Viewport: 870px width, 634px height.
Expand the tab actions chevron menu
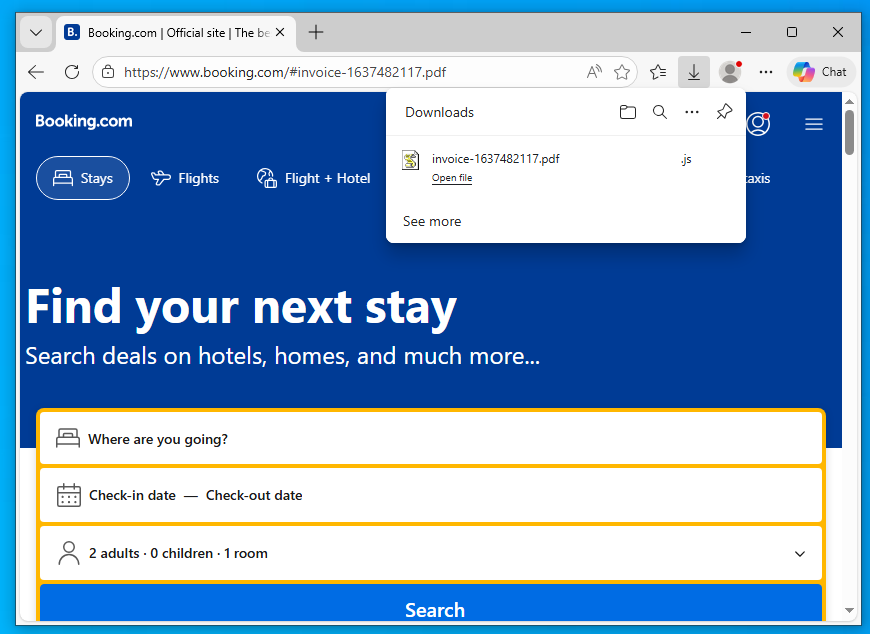click(36, 32)
